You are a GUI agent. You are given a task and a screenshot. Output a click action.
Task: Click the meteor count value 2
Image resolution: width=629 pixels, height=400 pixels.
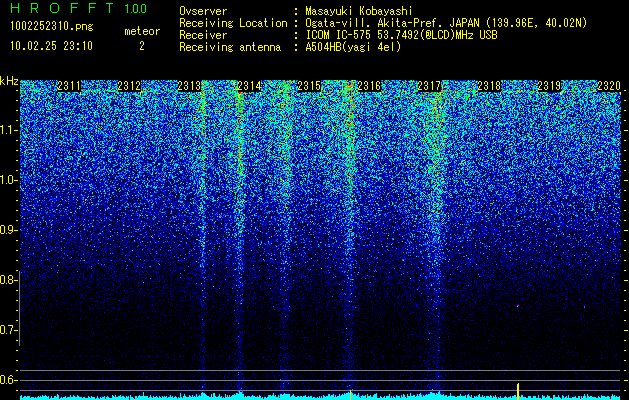click(142, 46)
